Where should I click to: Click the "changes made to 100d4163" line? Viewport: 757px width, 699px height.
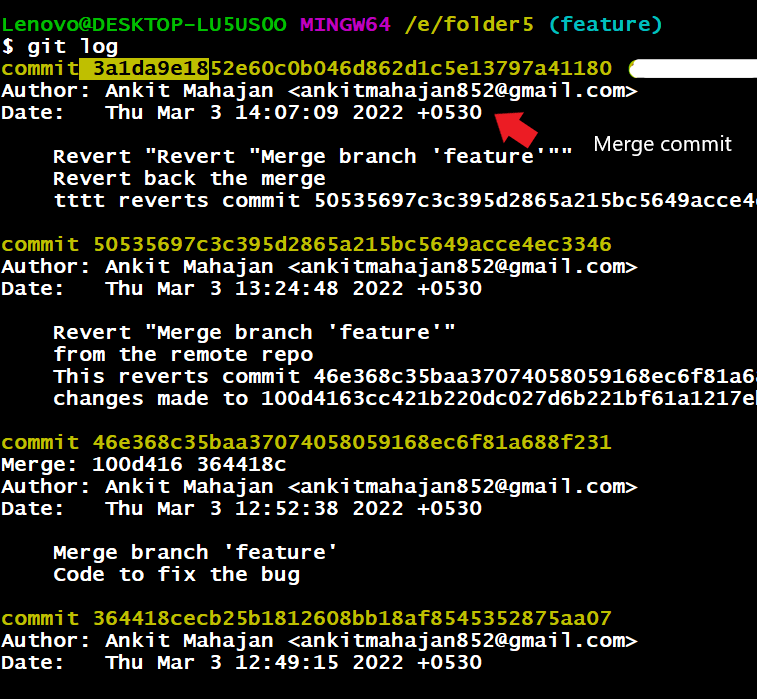400,398
